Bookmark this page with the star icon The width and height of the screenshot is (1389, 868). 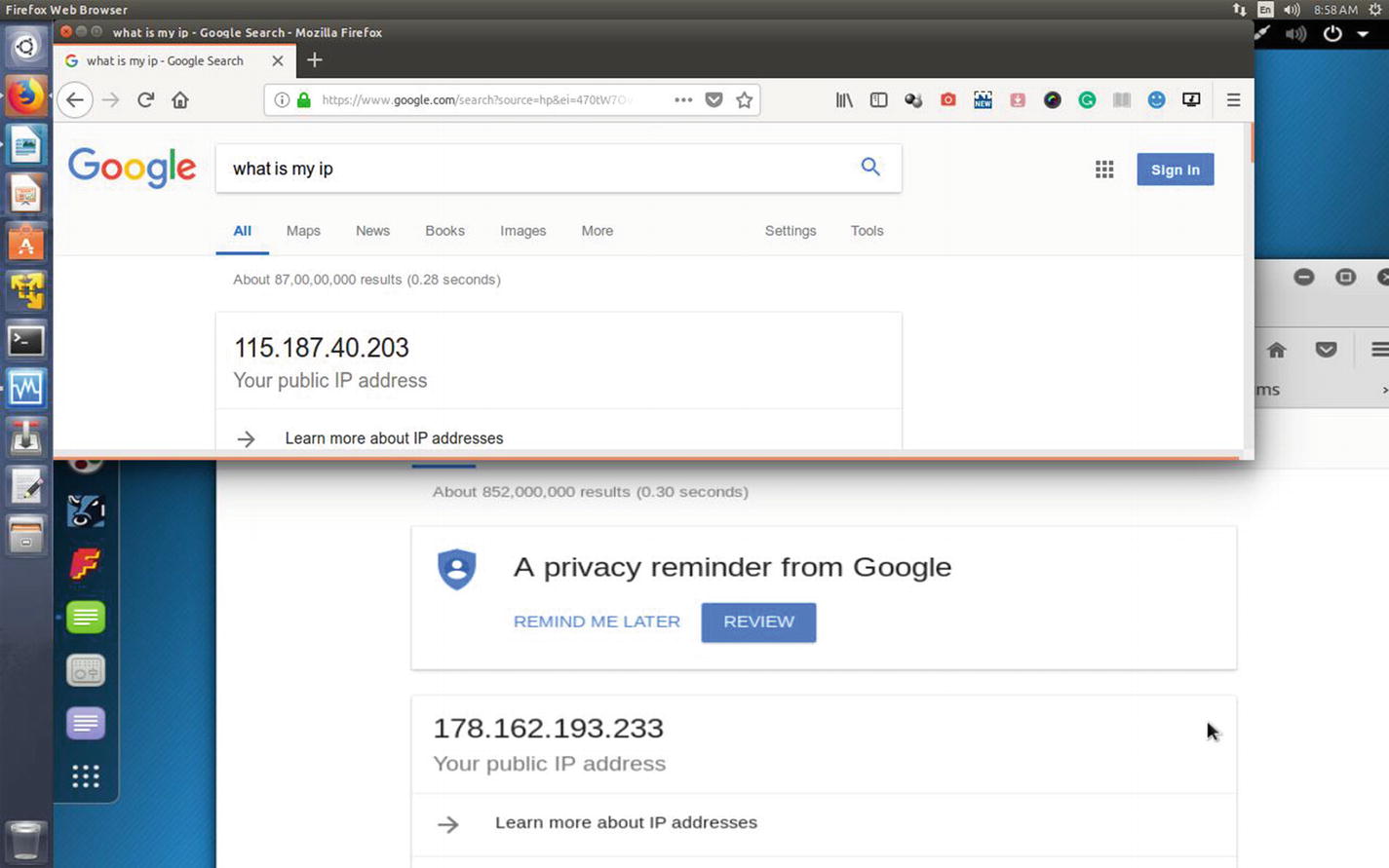tap(745, 99)
